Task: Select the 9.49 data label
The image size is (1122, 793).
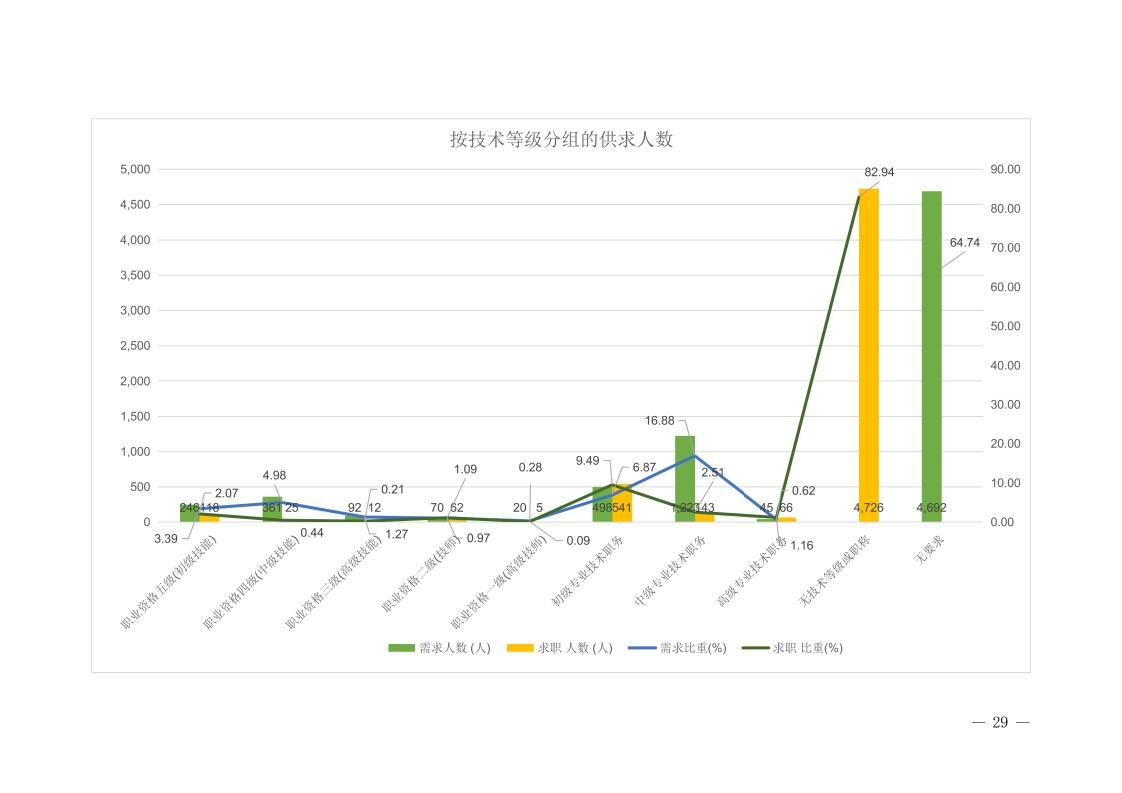Action: coord(587,461)
